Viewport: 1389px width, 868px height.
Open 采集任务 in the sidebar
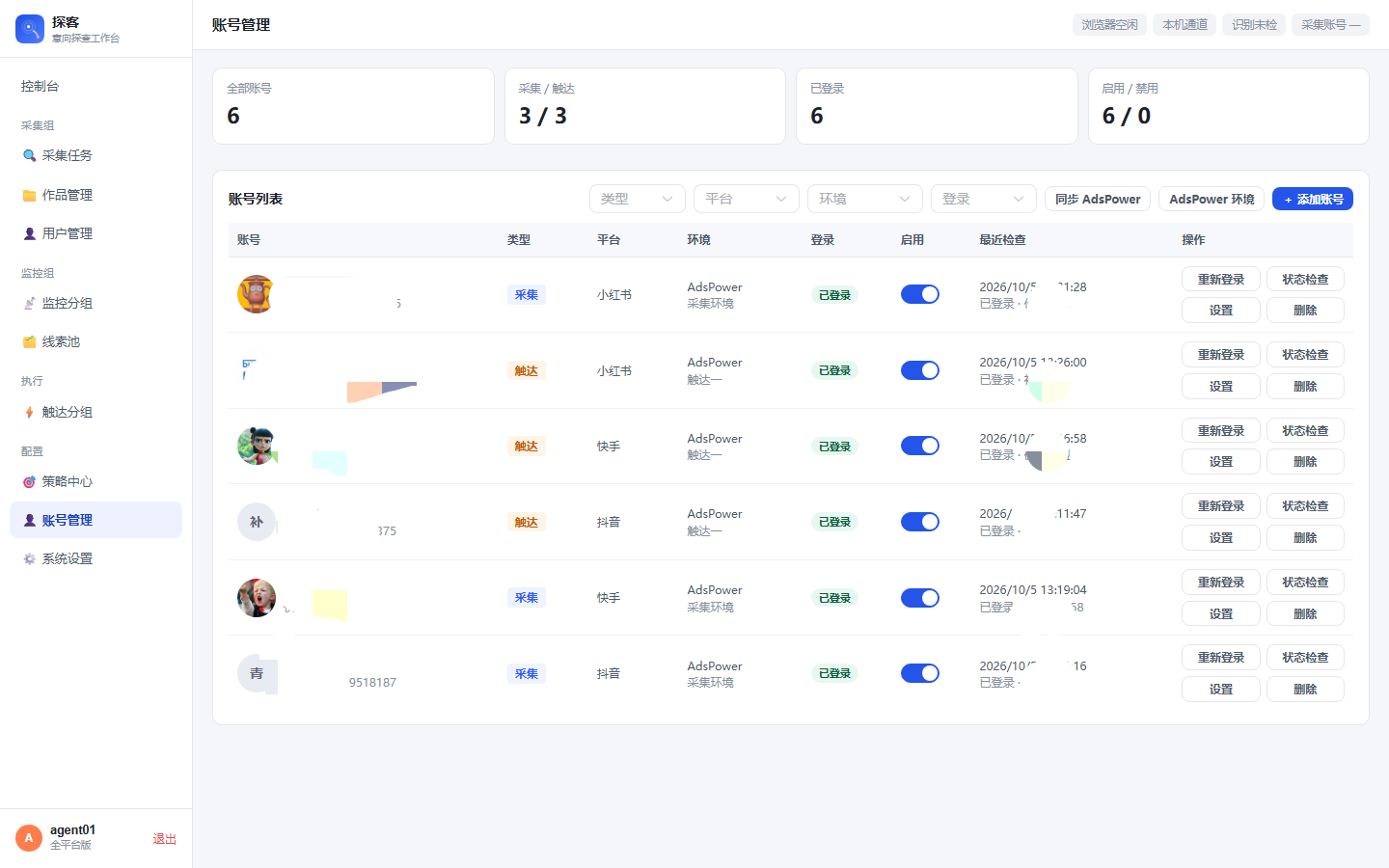pos(96,155)
